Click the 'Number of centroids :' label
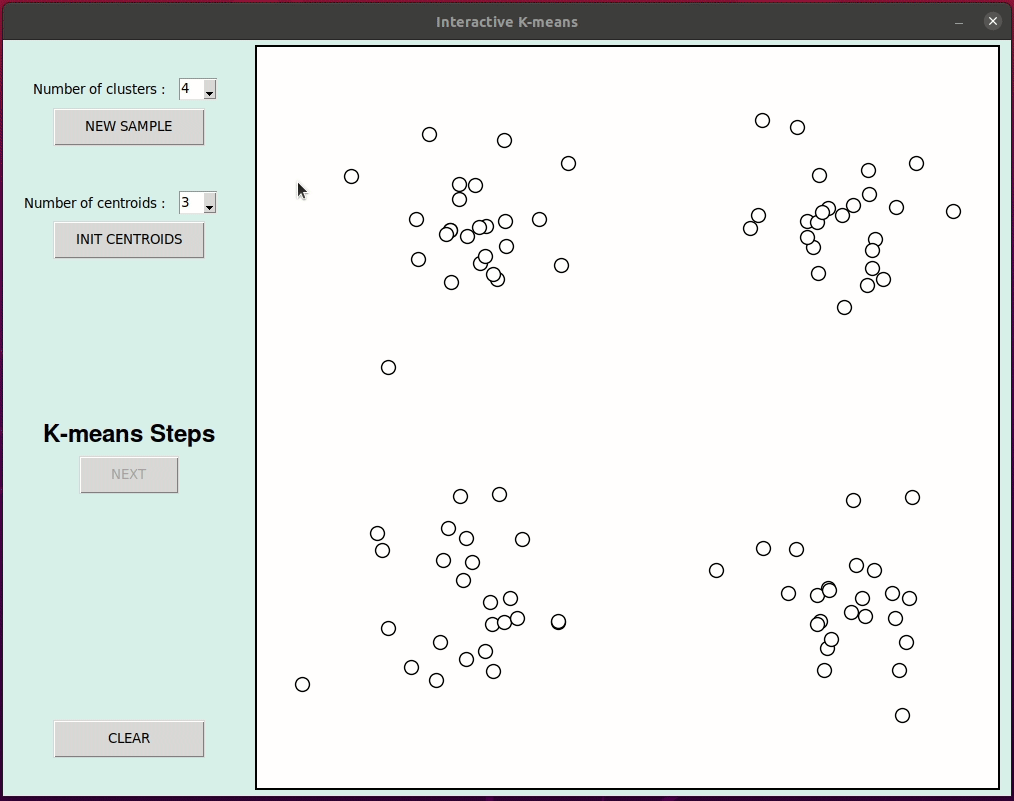Screen dimensions: 1014x801 point(94,203)
